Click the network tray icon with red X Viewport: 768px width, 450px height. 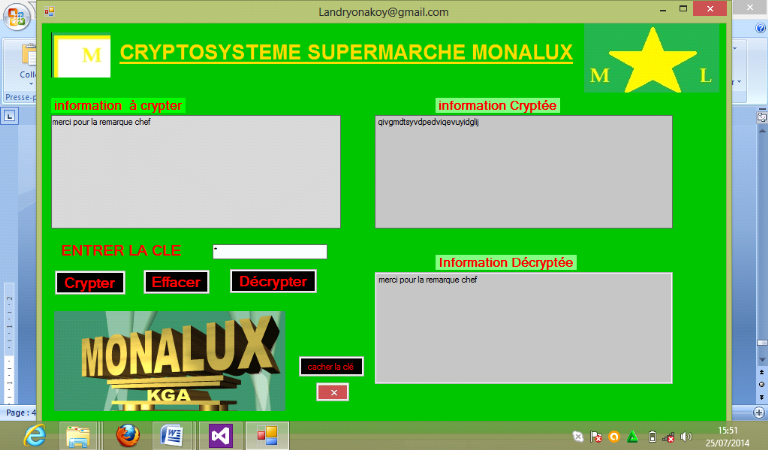click(x=669, y=437)
